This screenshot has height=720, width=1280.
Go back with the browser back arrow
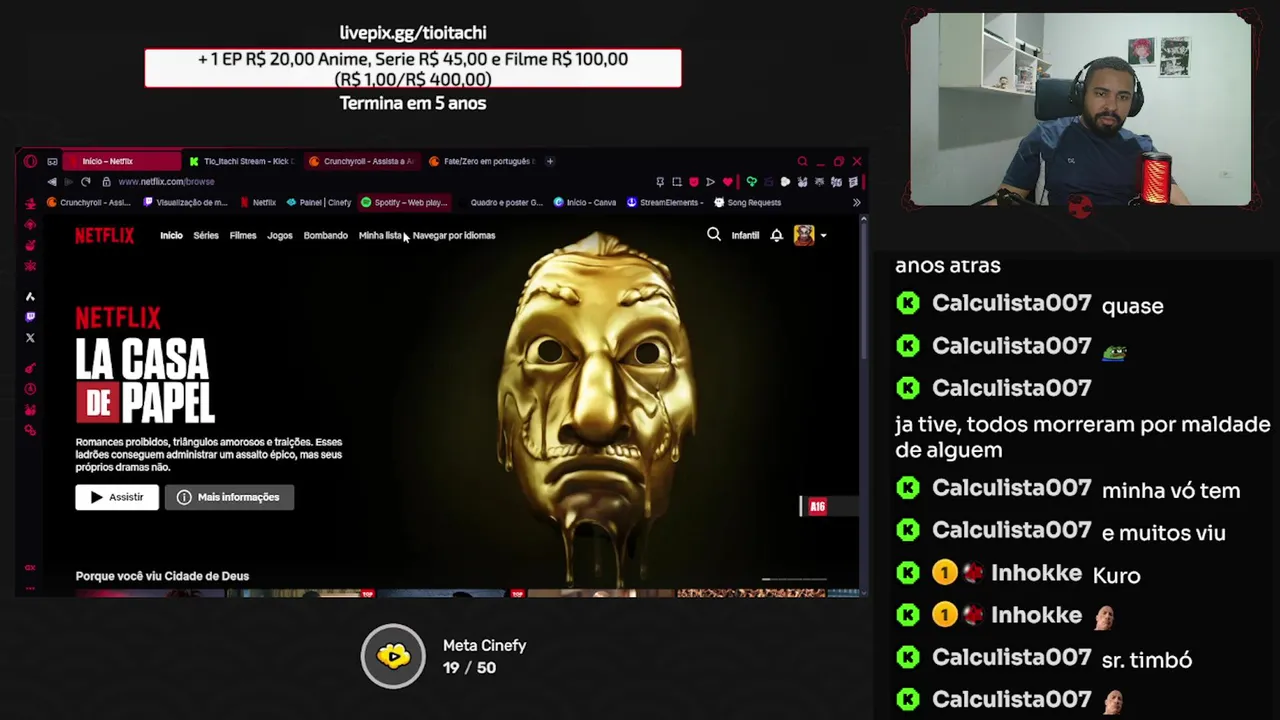(52, 182)
